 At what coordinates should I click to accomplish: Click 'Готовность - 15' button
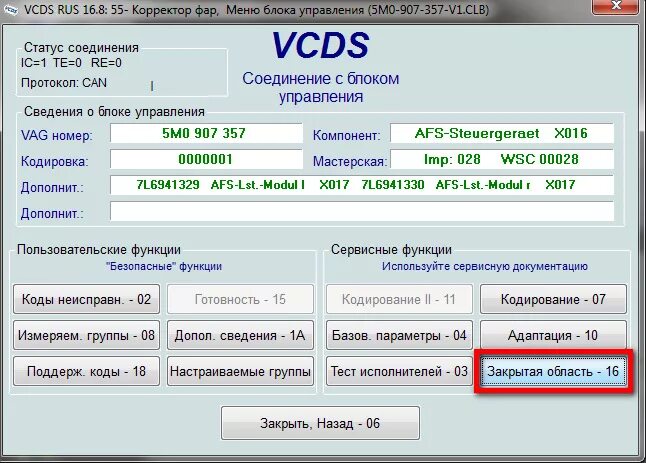(240, 299)
